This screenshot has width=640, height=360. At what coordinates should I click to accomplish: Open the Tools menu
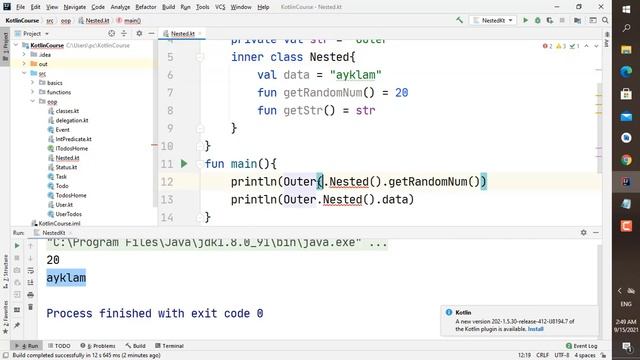click(202, 7)
